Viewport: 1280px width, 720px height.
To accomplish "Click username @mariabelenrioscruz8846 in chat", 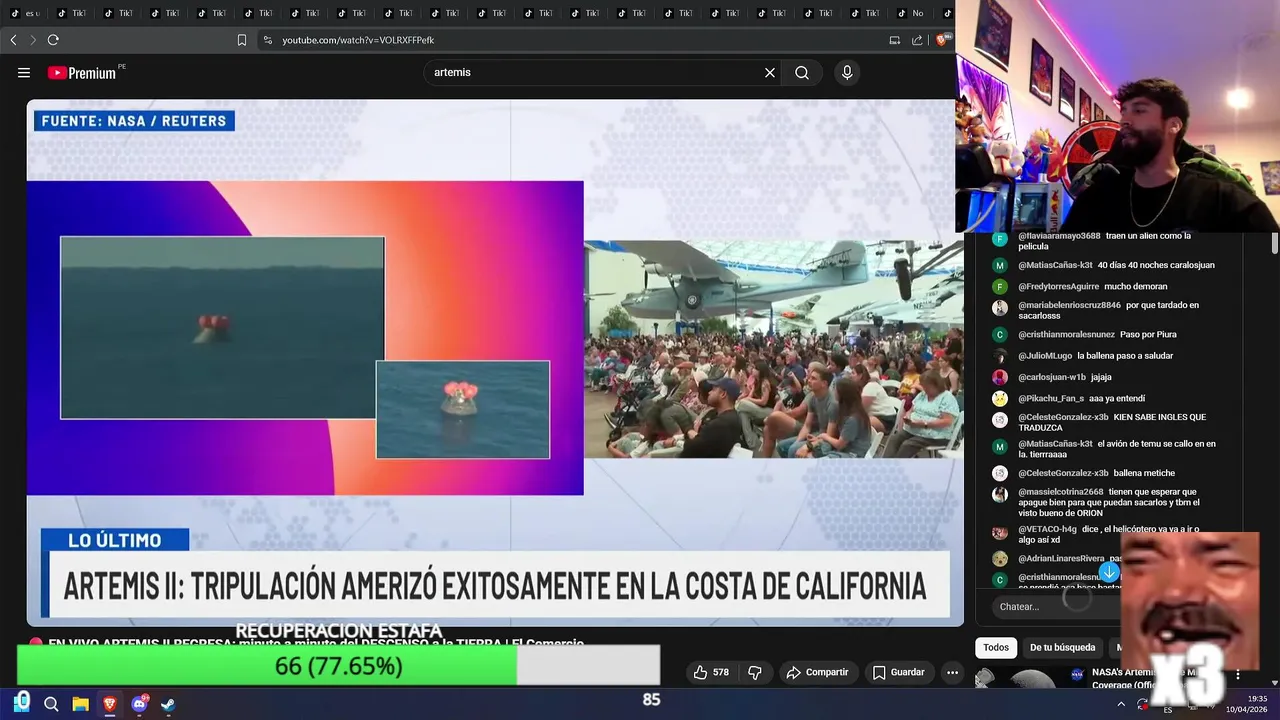I will point(1069,305).
